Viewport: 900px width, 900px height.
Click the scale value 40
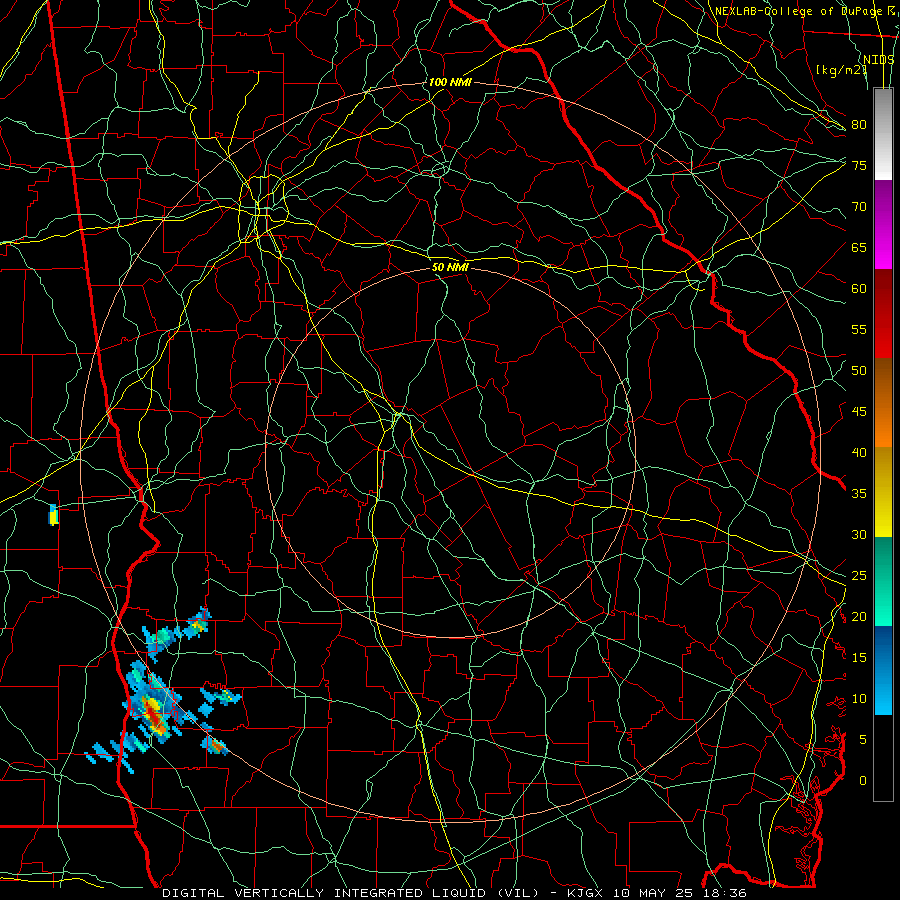859,452
